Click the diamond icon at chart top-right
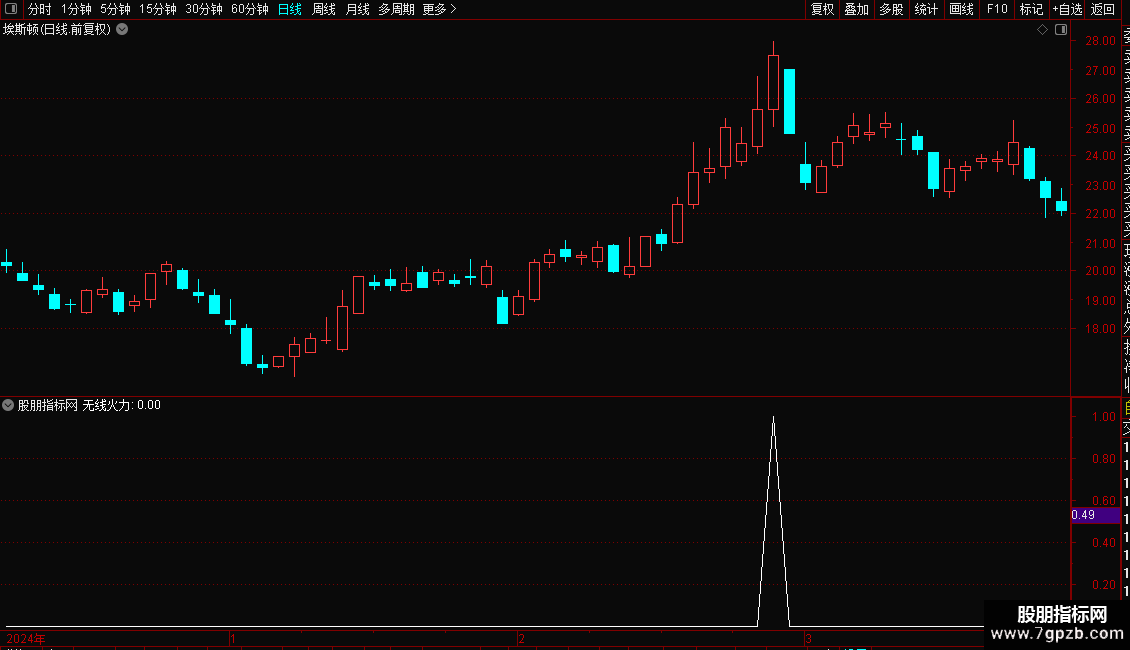The height and width of the screenshot is (650, 1130). 1042,30
